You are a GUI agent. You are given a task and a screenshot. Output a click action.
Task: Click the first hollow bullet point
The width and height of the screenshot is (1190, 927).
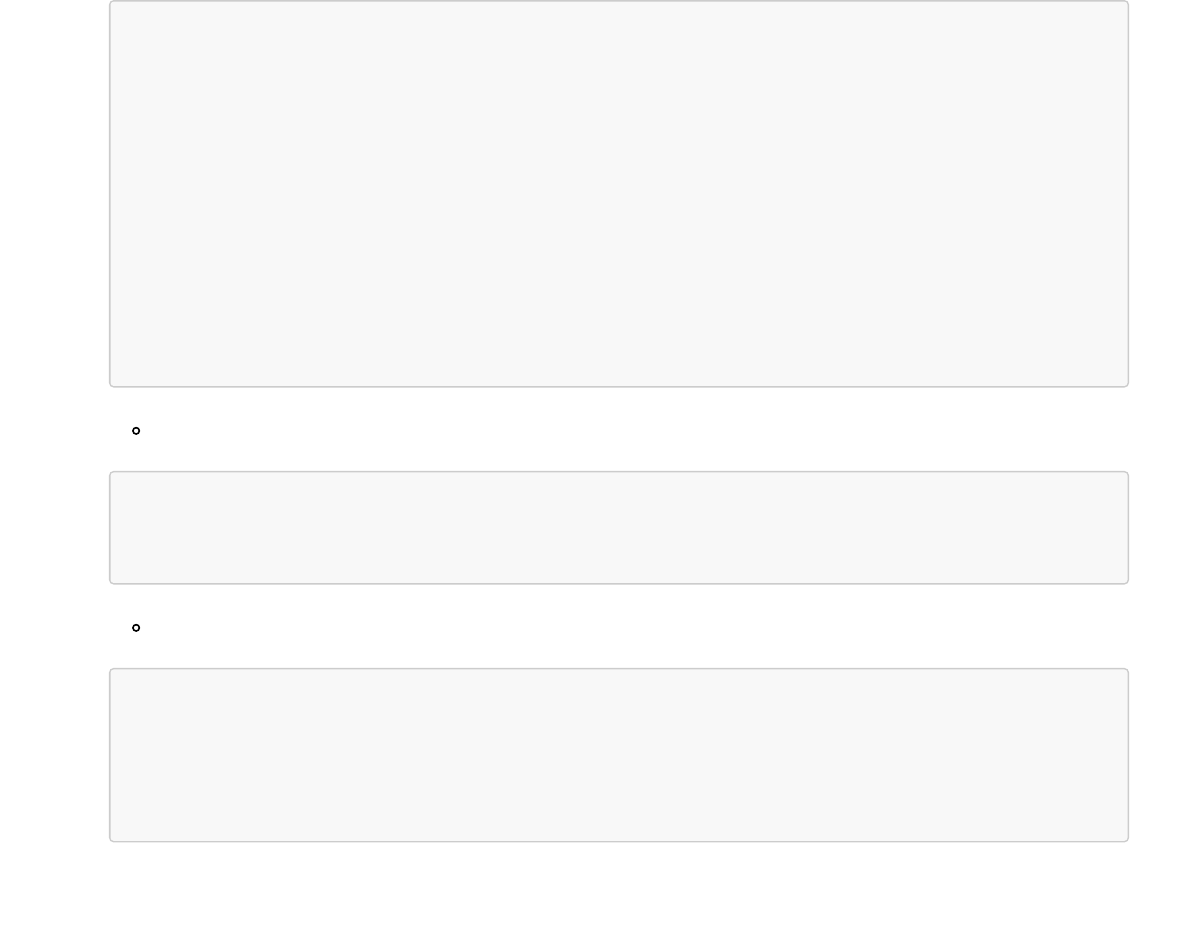pyautogui.click(x=137, y=431)
